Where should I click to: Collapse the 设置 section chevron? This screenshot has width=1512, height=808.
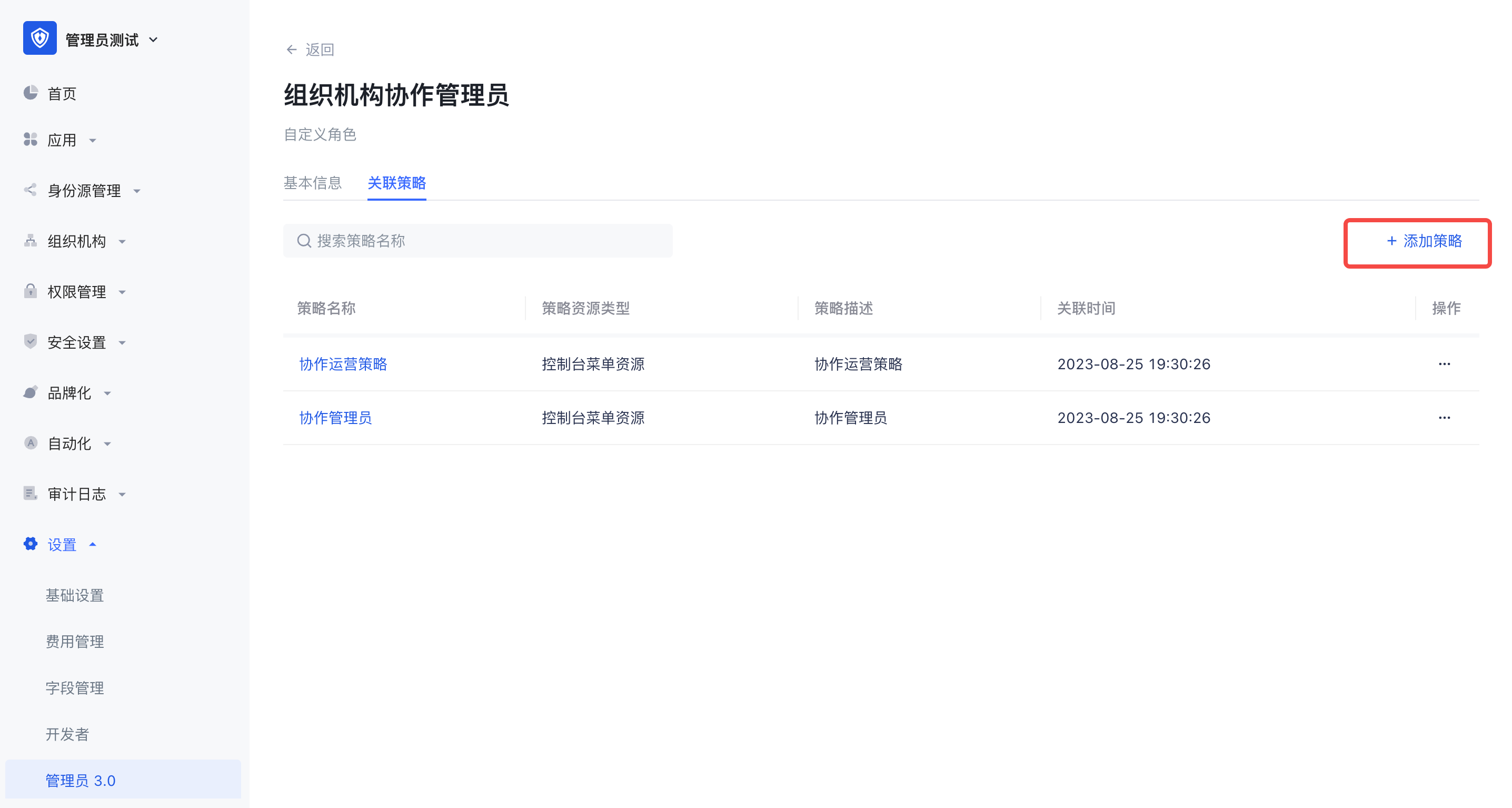point(93,544)
